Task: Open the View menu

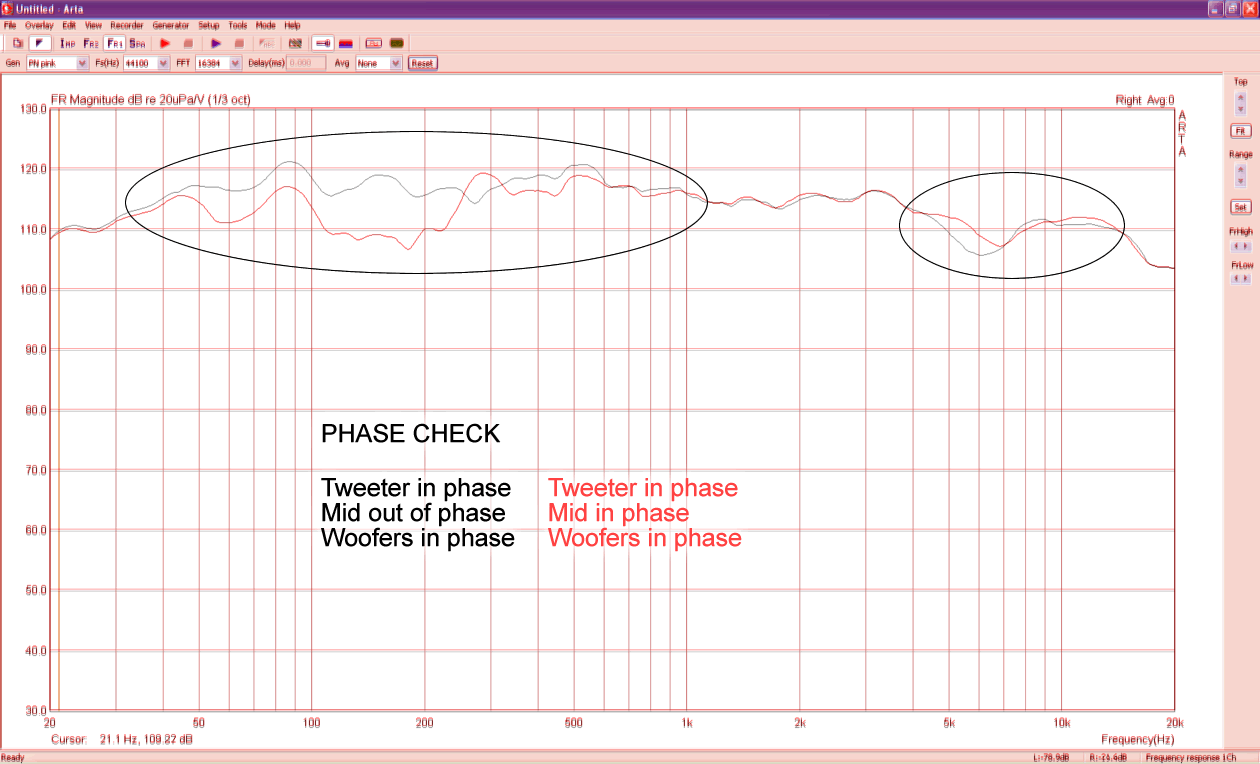Action: (x=93, y=24)
